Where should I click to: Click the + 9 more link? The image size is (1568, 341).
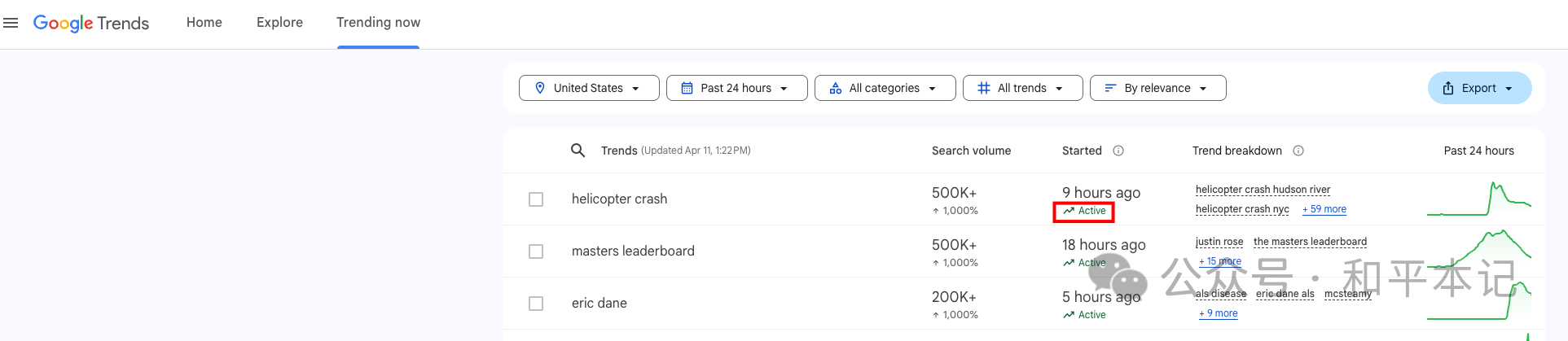point(1219,313)
